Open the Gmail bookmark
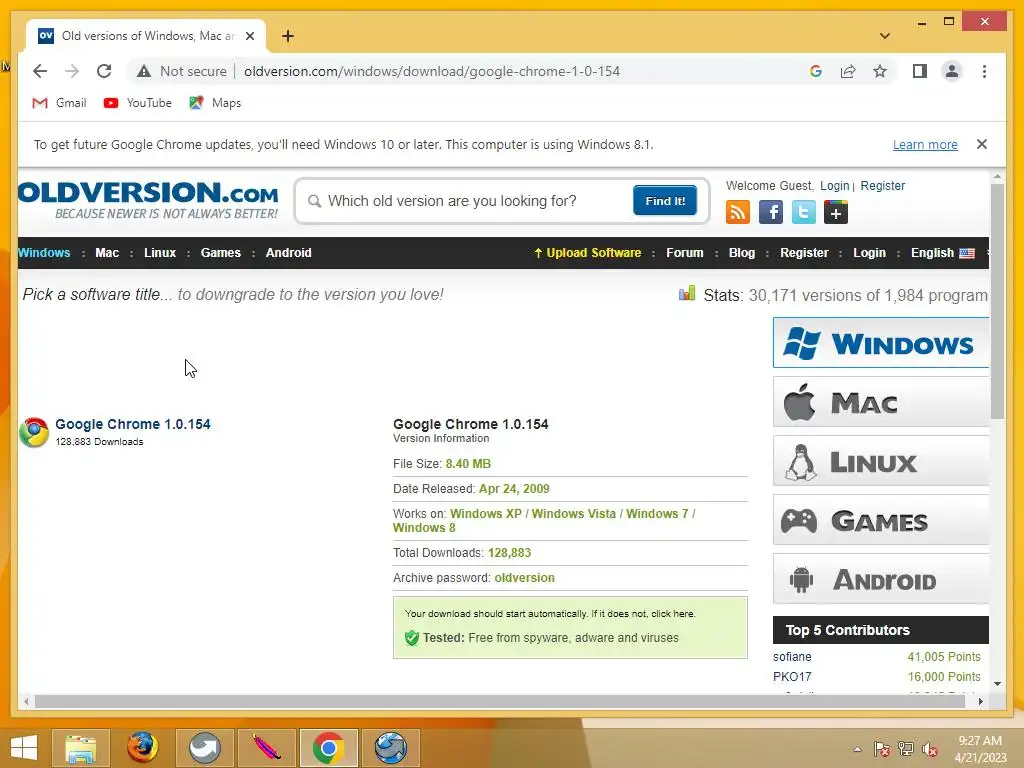1024x768 pixels. pos(59,103)
